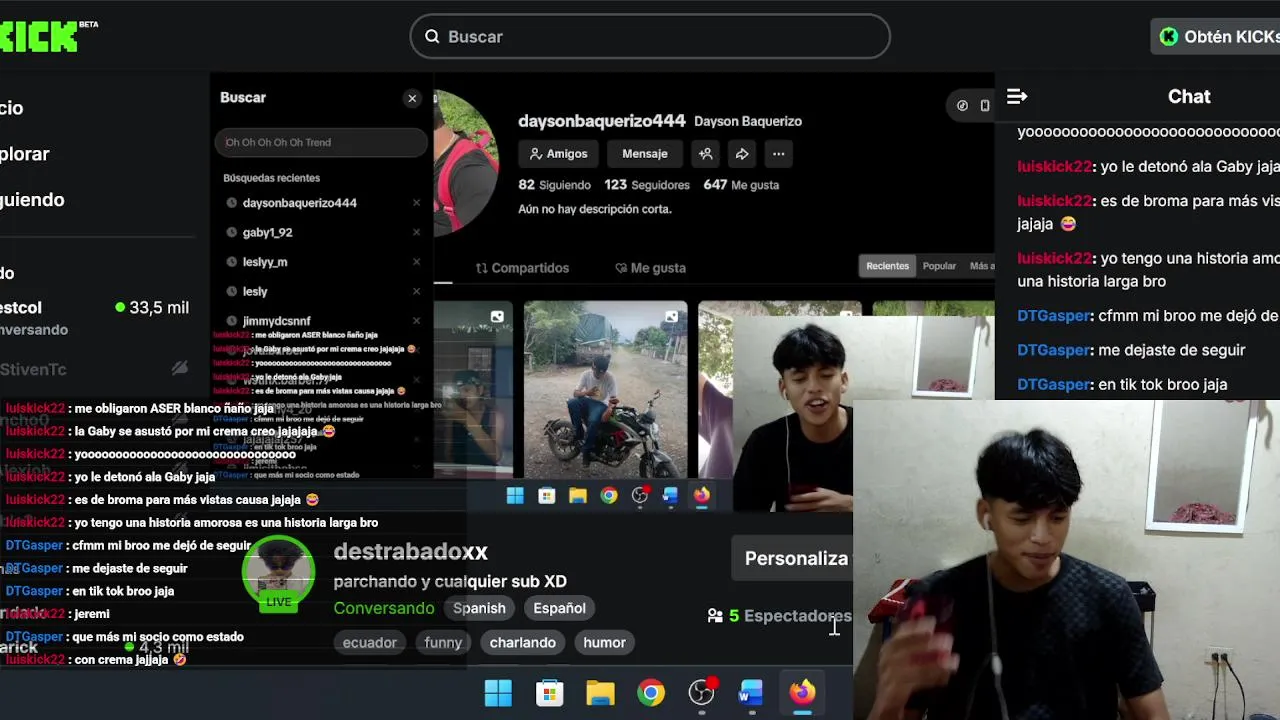Click the Amigos button on profile

coord(558,154)
